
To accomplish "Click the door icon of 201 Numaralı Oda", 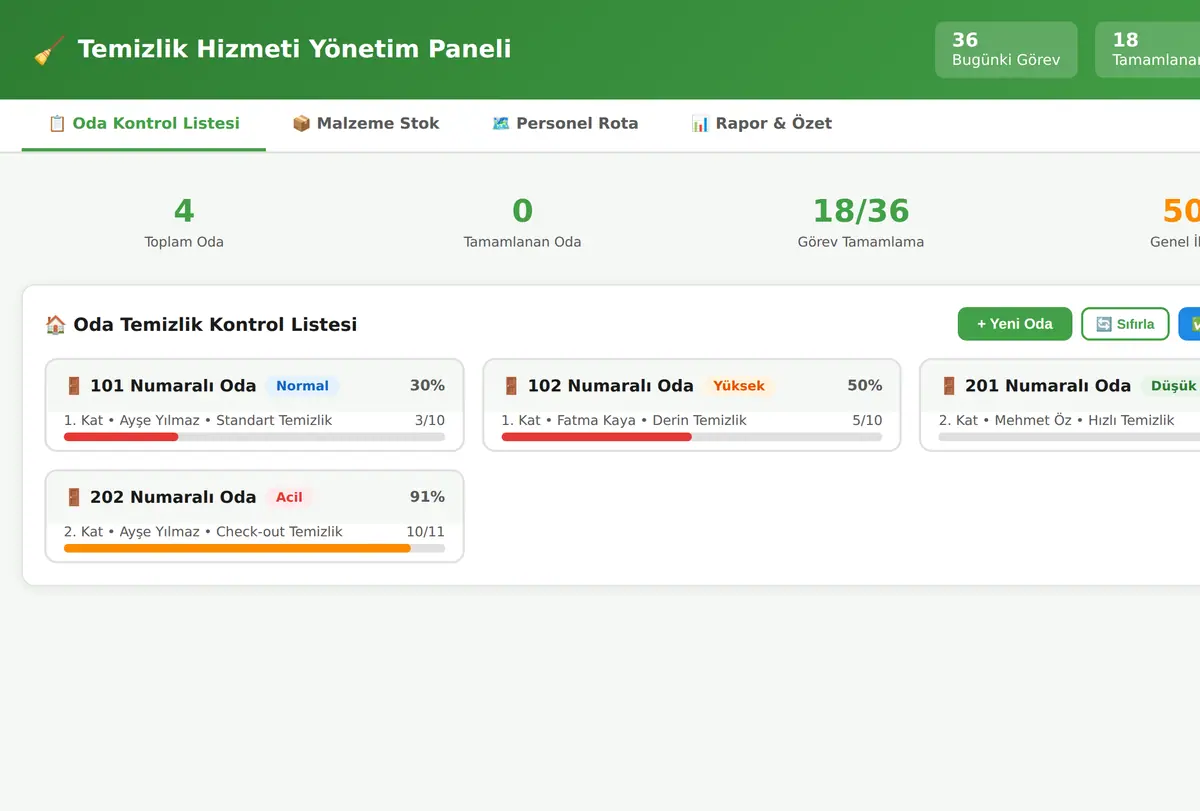I will 948,386.
